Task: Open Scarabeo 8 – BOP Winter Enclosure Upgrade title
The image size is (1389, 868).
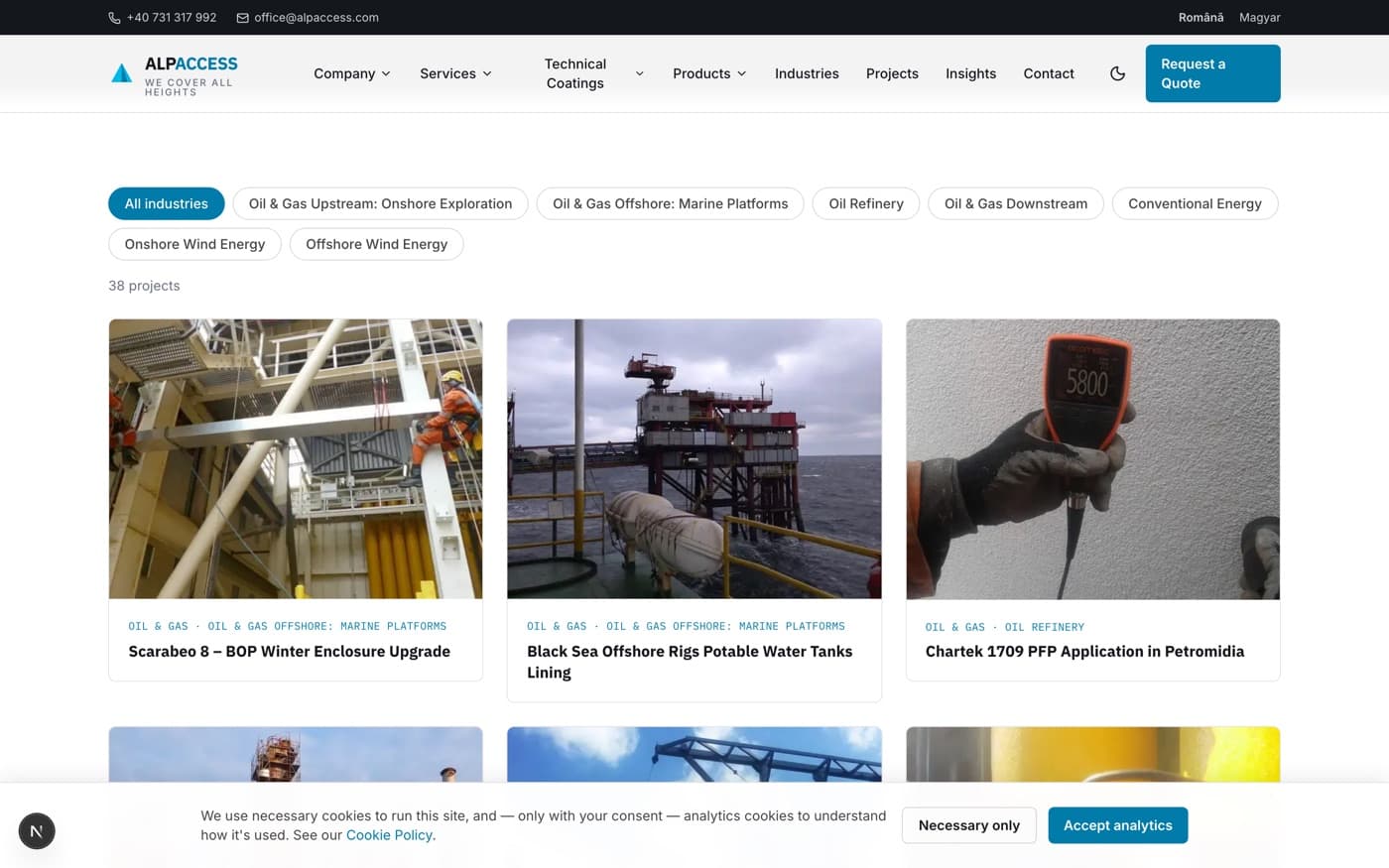Action: 290,652
